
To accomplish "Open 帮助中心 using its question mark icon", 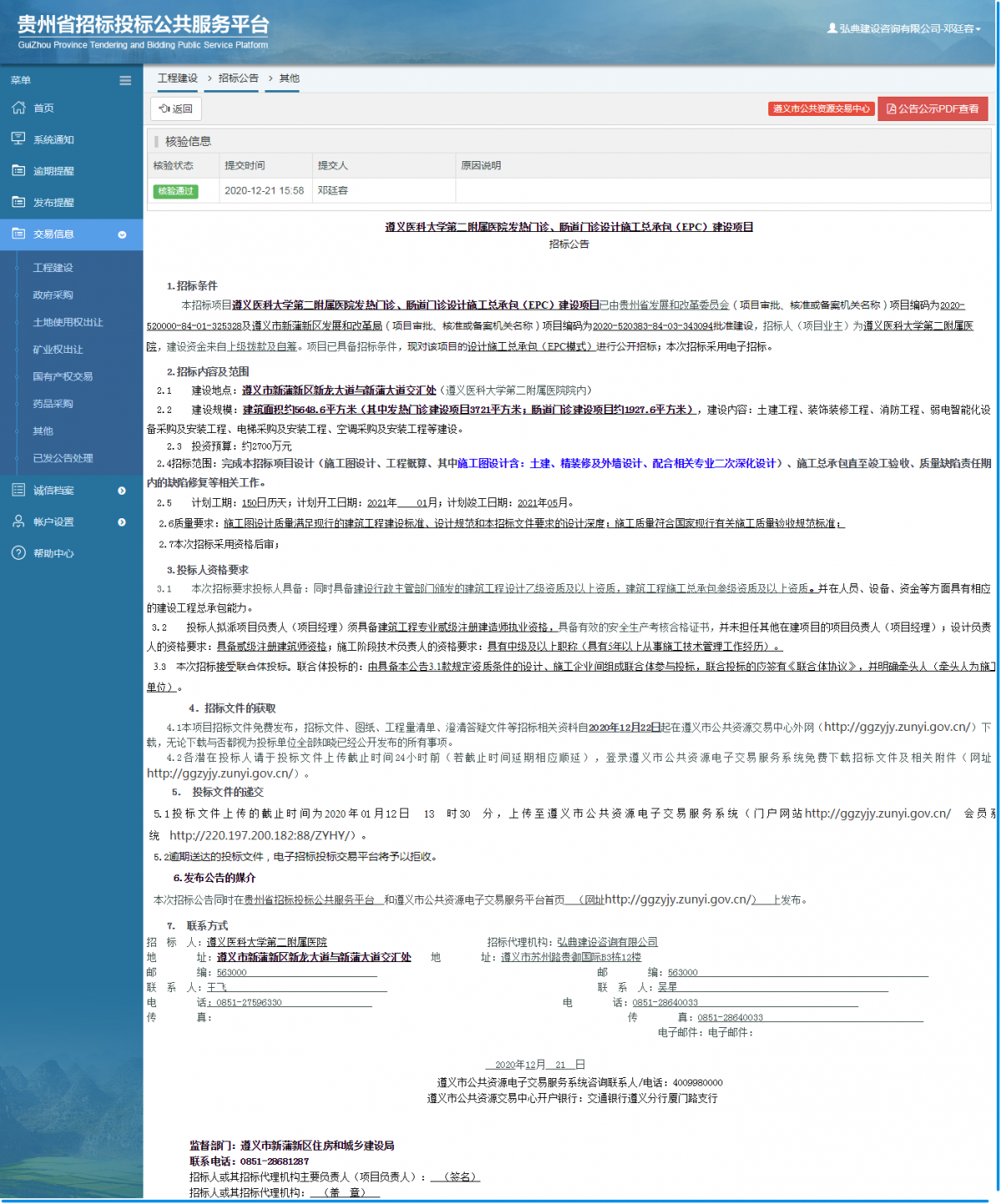I will (17, 553).
